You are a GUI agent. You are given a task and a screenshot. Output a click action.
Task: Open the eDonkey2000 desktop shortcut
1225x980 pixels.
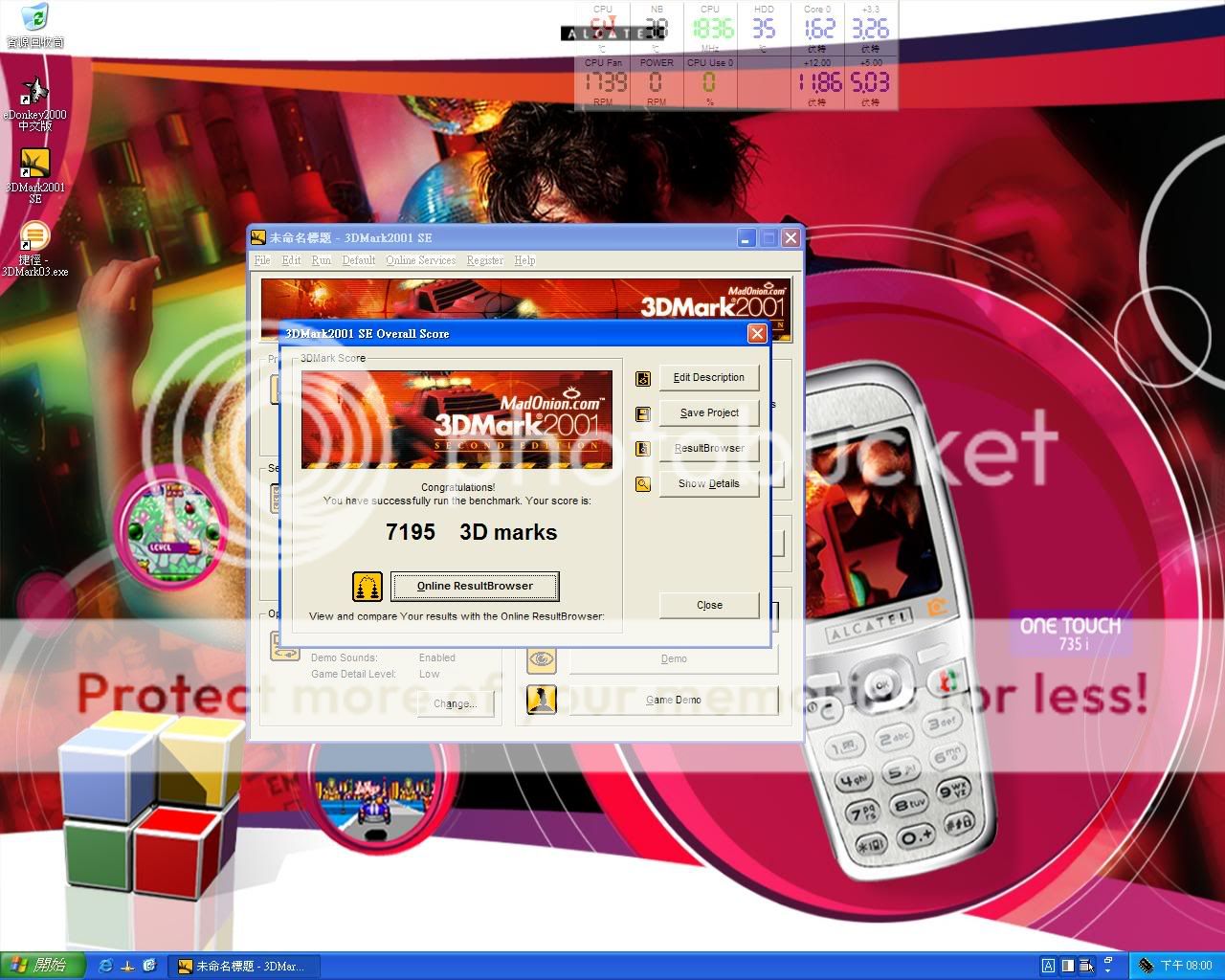coord(34,92)
